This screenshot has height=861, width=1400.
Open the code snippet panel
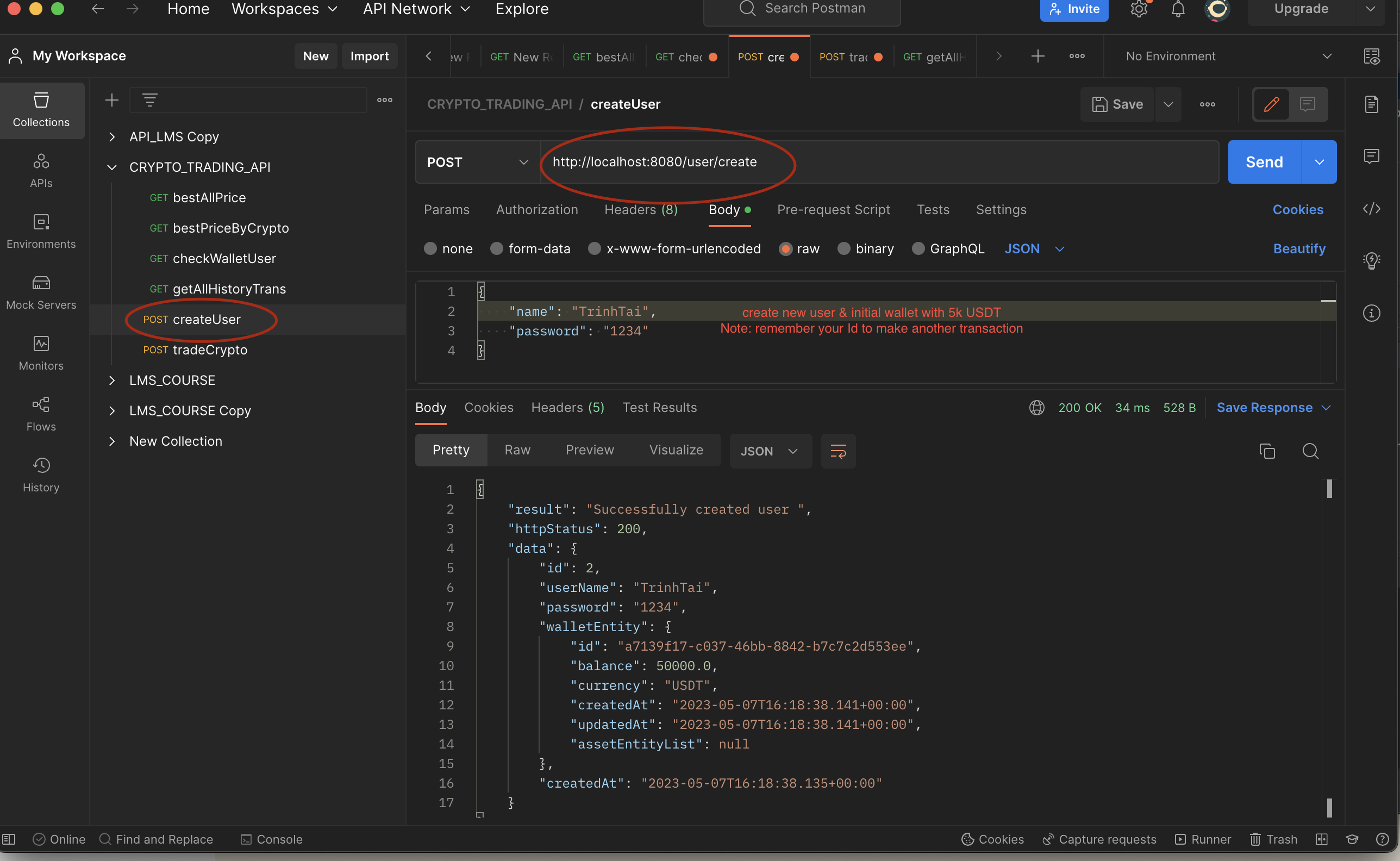pyautogui.click(x=1372, y=208)
